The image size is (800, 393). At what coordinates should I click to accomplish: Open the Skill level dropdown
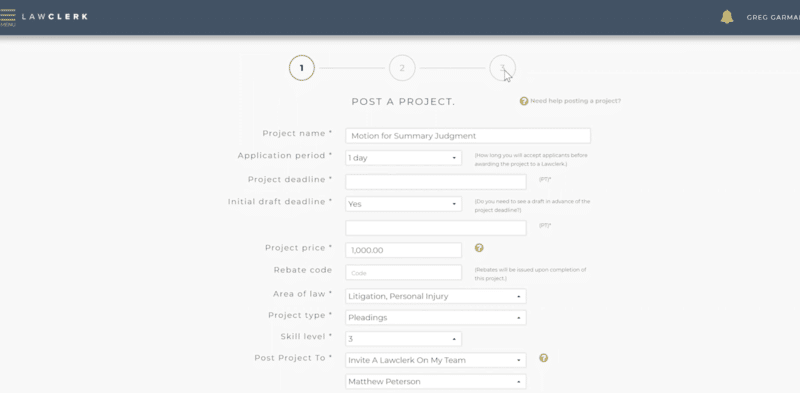tap(403, 339)
